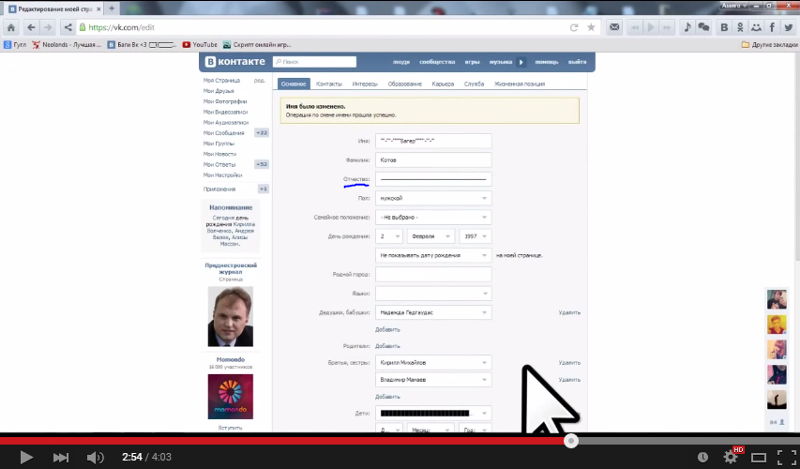Bookmark page with the star icon
The height and width of the screenshot is (469, 800).
(591, 28)
